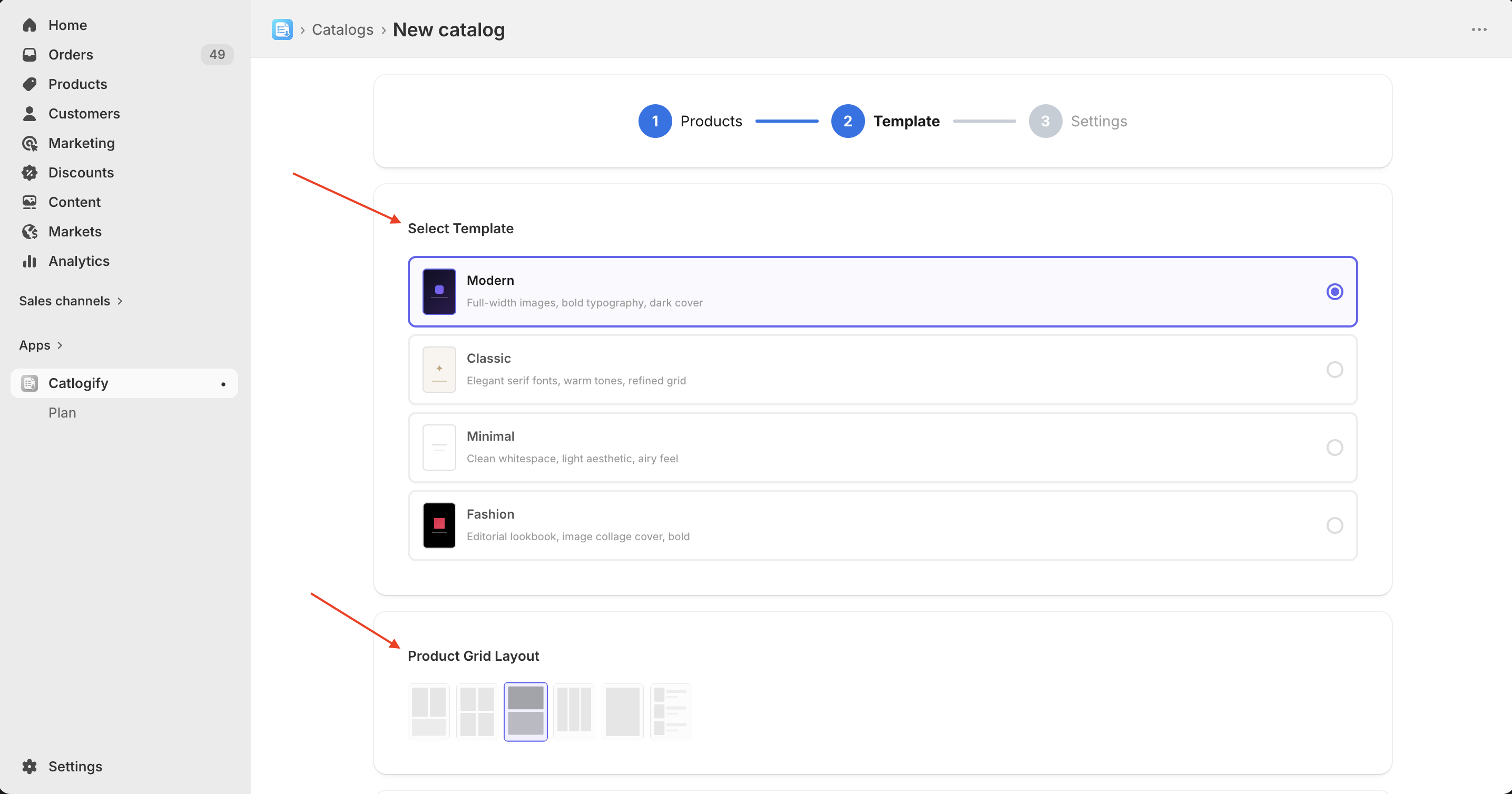Click step 2 Template circle

848,121
